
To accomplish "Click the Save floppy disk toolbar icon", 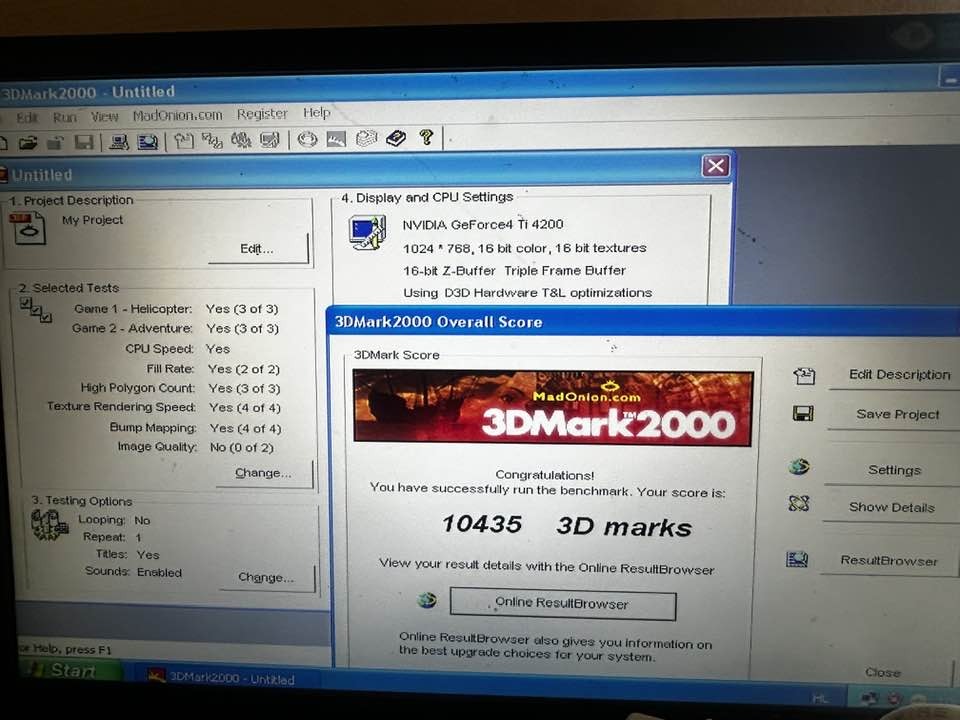I will pos(84,143).
